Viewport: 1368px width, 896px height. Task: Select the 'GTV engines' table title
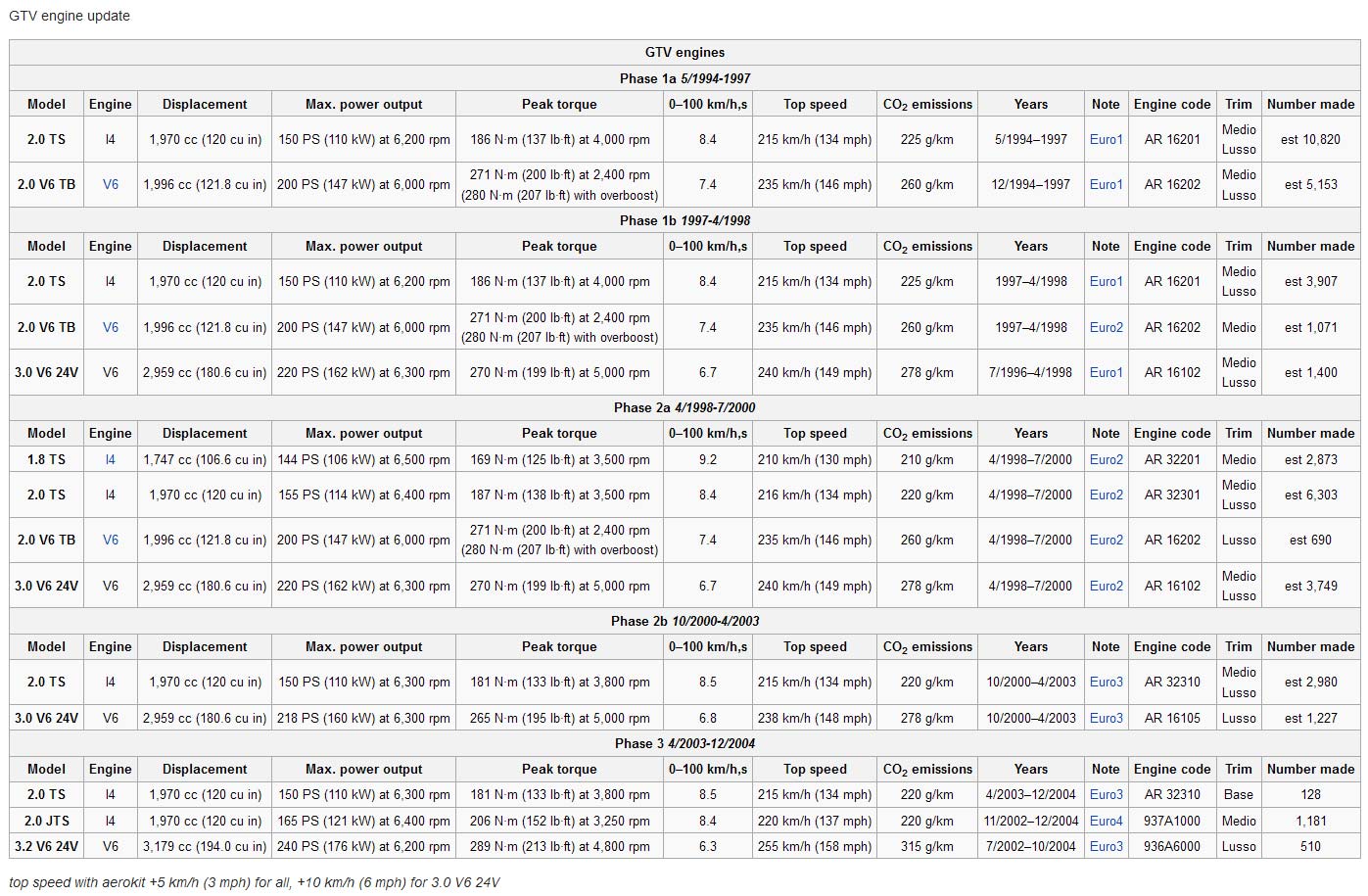684,53
